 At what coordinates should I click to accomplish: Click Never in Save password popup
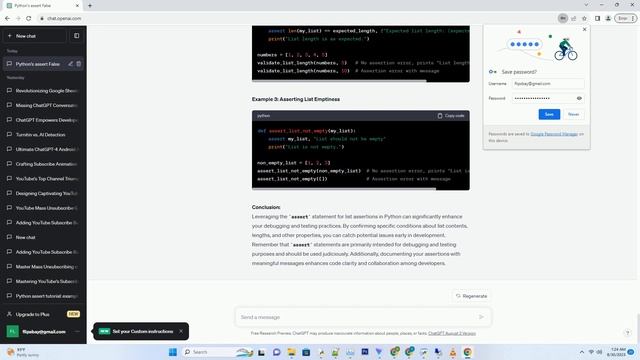tap(573, 114)
